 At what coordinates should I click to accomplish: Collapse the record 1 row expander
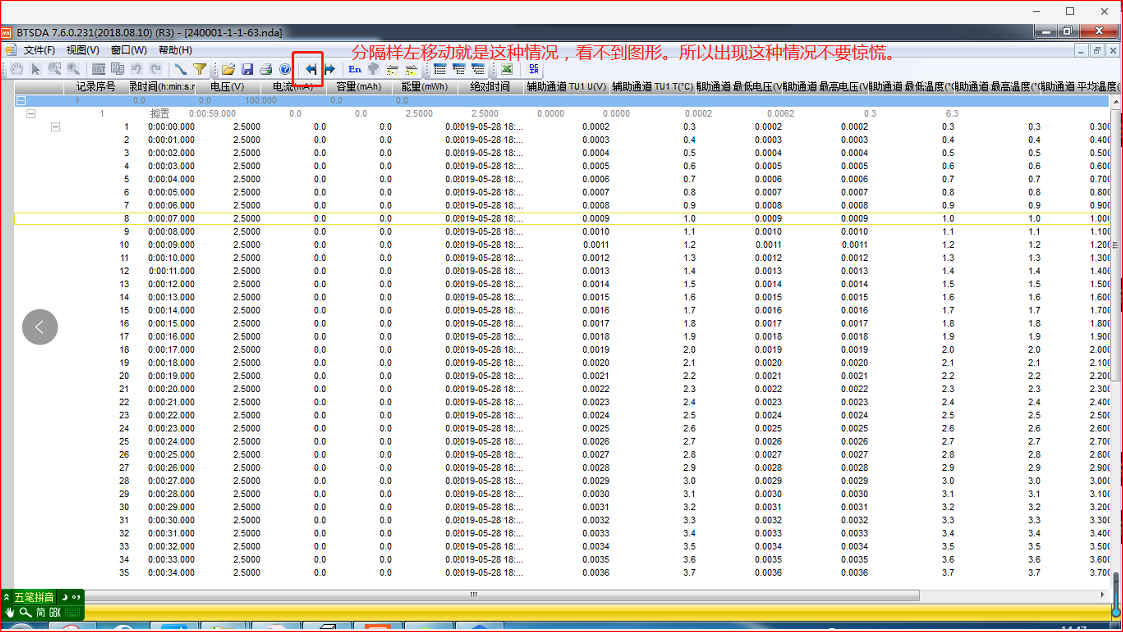pos(55,127)
